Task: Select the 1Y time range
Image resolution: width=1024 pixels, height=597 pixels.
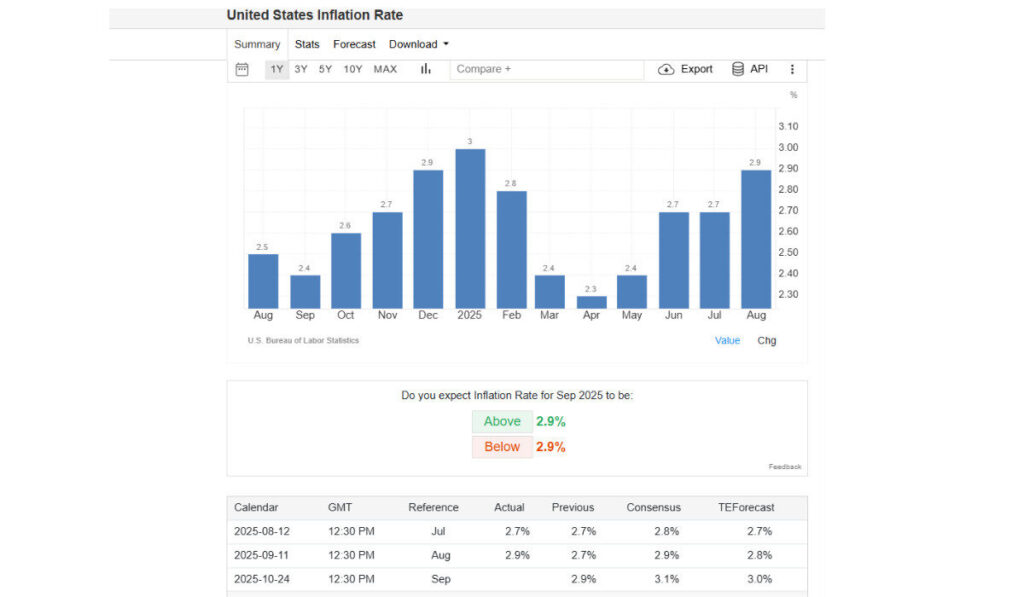Action: coord(276,69)
